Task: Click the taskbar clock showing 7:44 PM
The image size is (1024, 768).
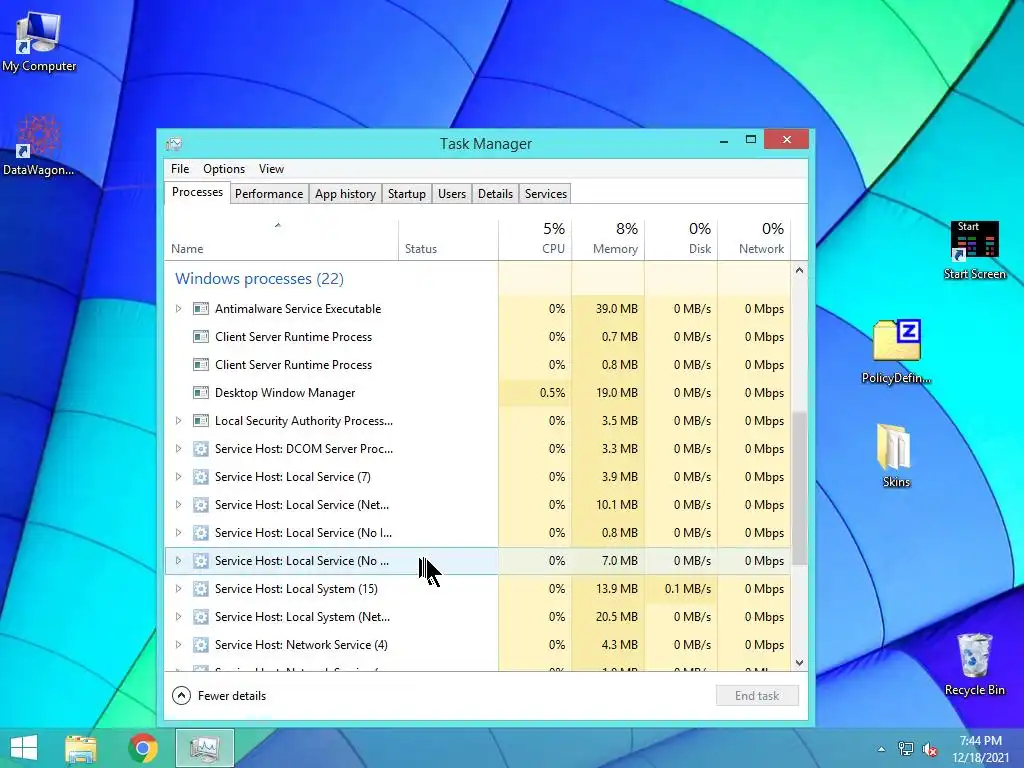Action: pyautogui.click(x=980, y=749)
